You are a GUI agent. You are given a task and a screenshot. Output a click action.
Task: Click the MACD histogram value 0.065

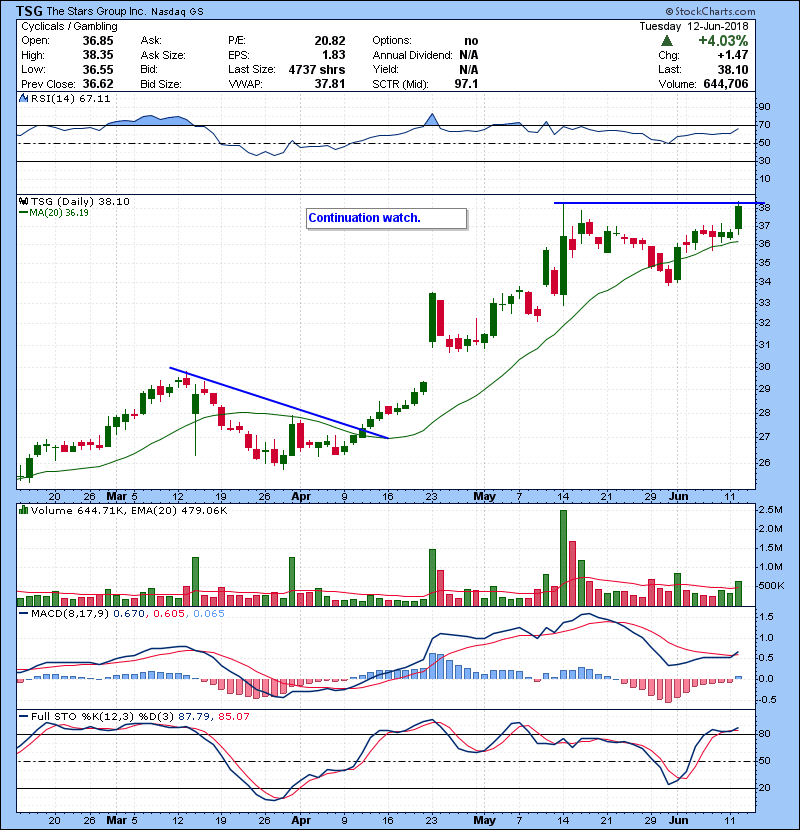pyautogui.click(x=209, y=614)
